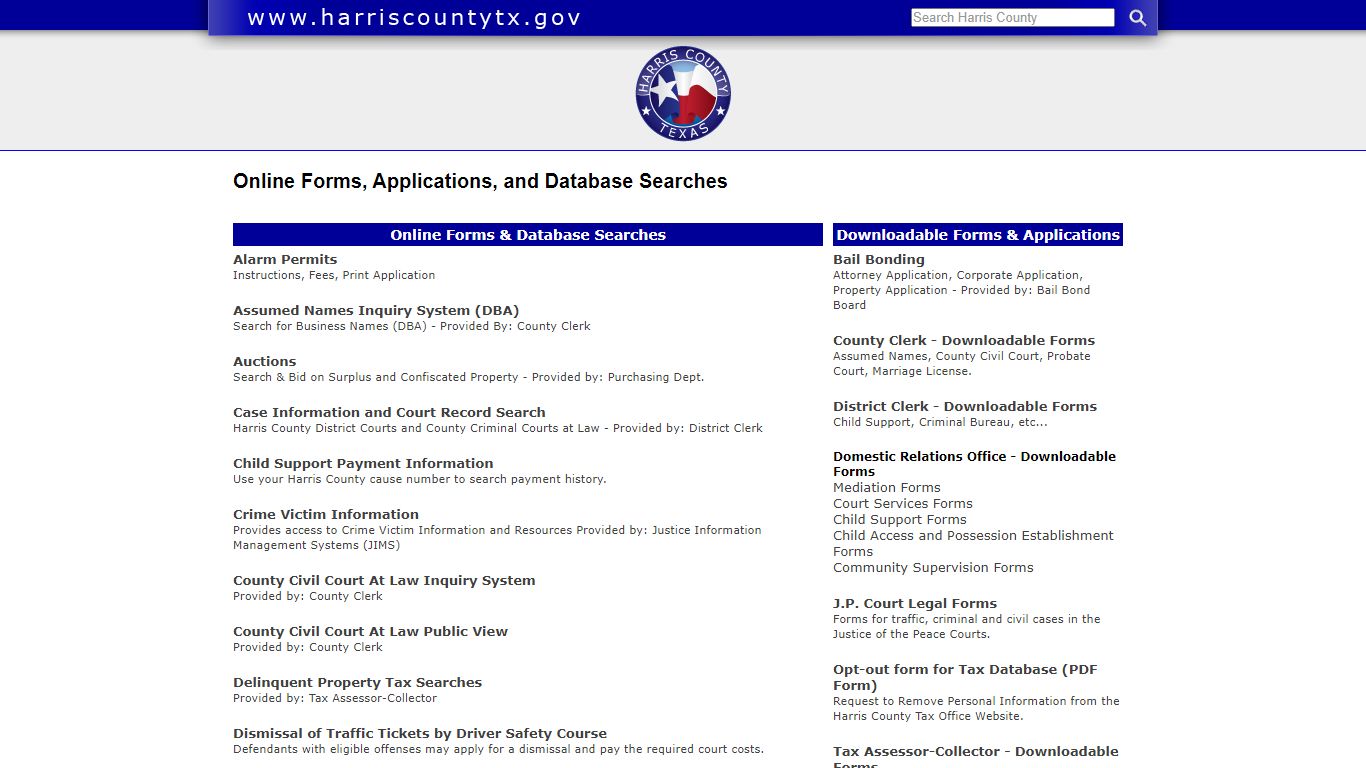Open the Bail Bonding forms link
Screen dimensions: 1366x768
tap(879, 259)
